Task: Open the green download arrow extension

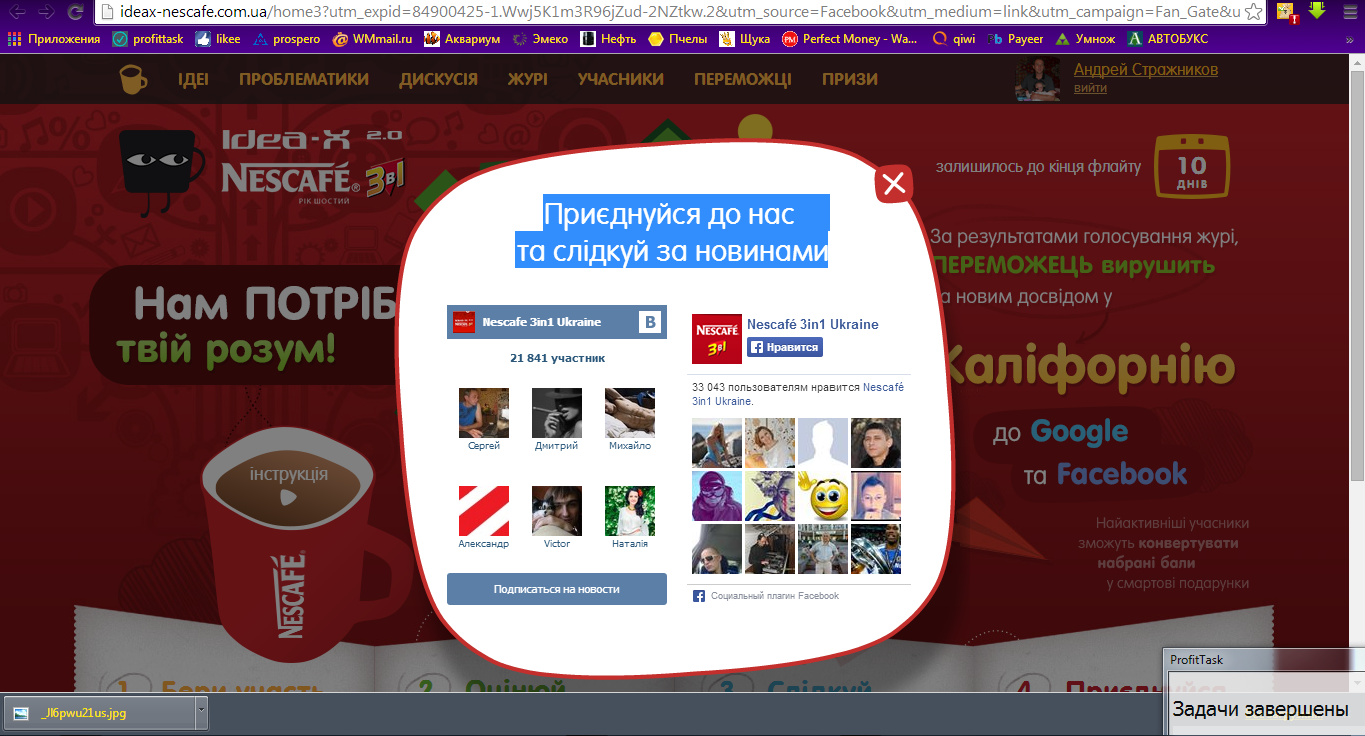Action: pos(1317,11)
